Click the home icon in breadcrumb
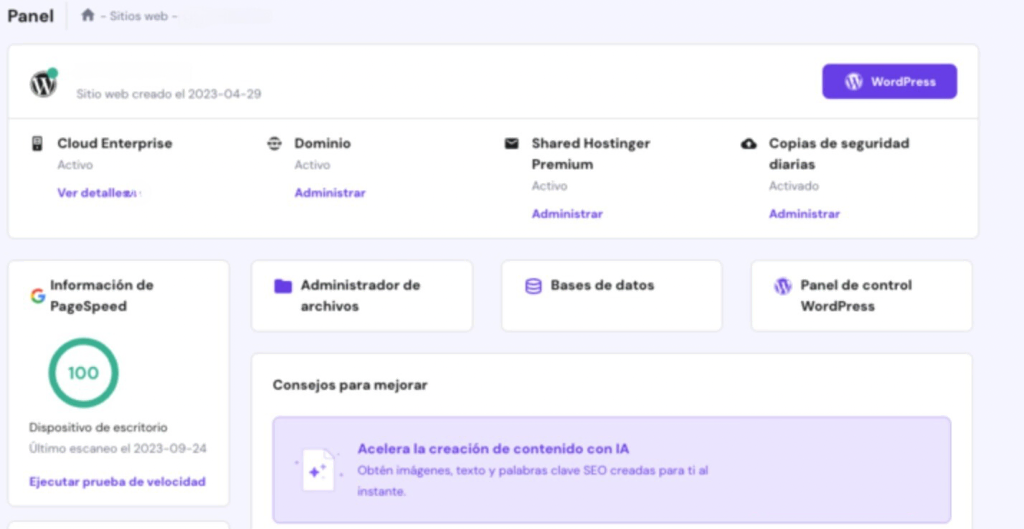Image resolution: width=1024 pixels, height=529 pixels. click(88, 16)
